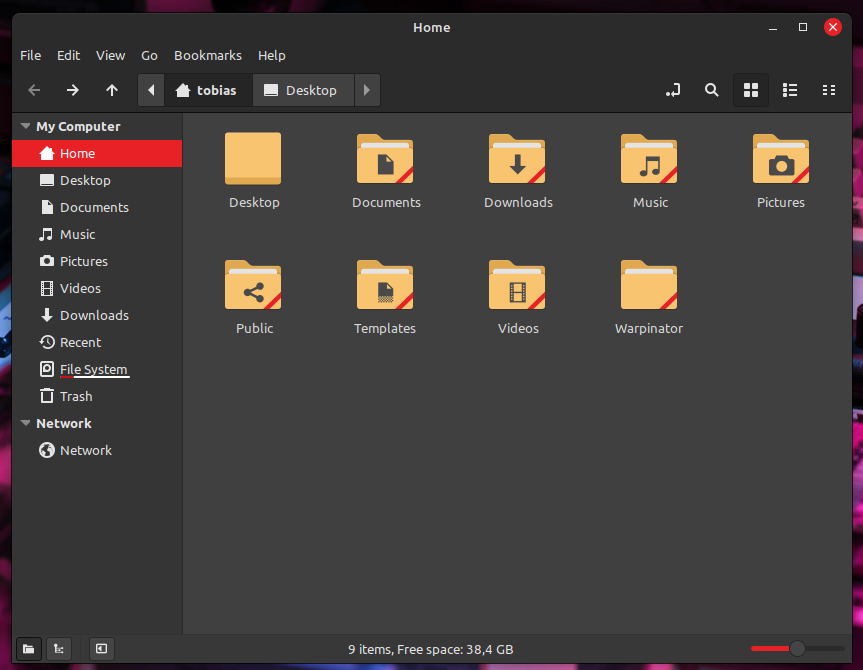Select the Pictures folder icon
This screenshot has width=863, height=670.
point(781,159)
